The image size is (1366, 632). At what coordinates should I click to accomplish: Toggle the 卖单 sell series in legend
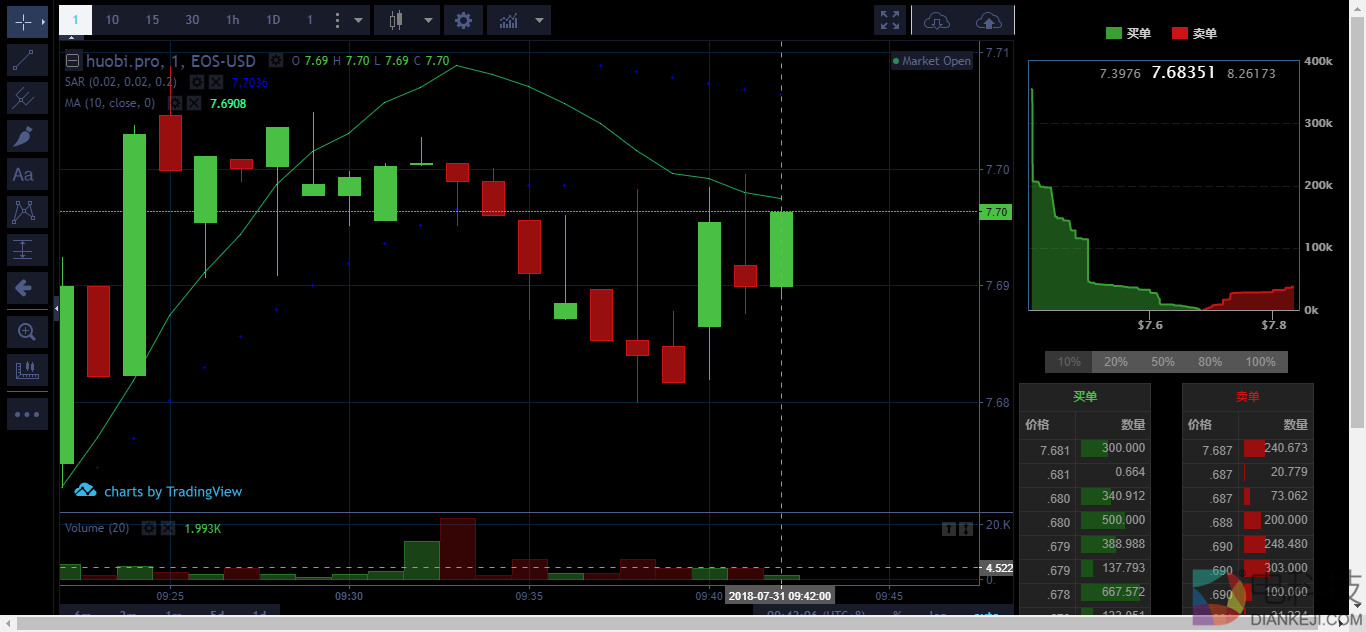(x=1194, y=33)
